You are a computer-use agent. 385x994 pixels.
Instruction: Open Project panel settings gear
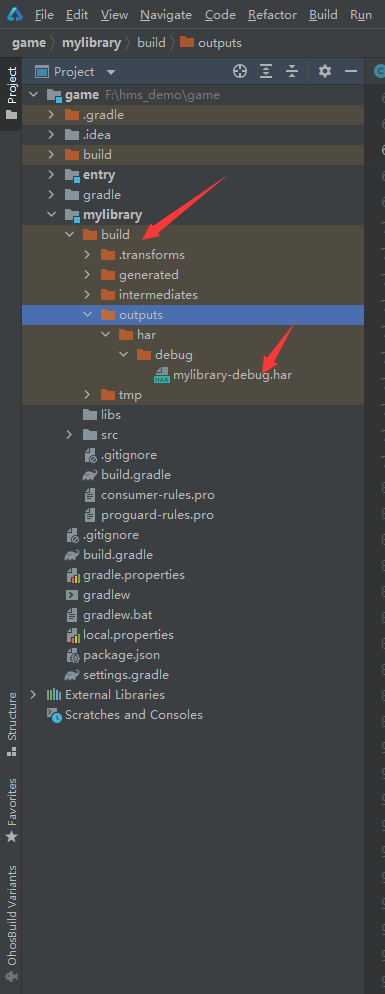pos(325,72)
